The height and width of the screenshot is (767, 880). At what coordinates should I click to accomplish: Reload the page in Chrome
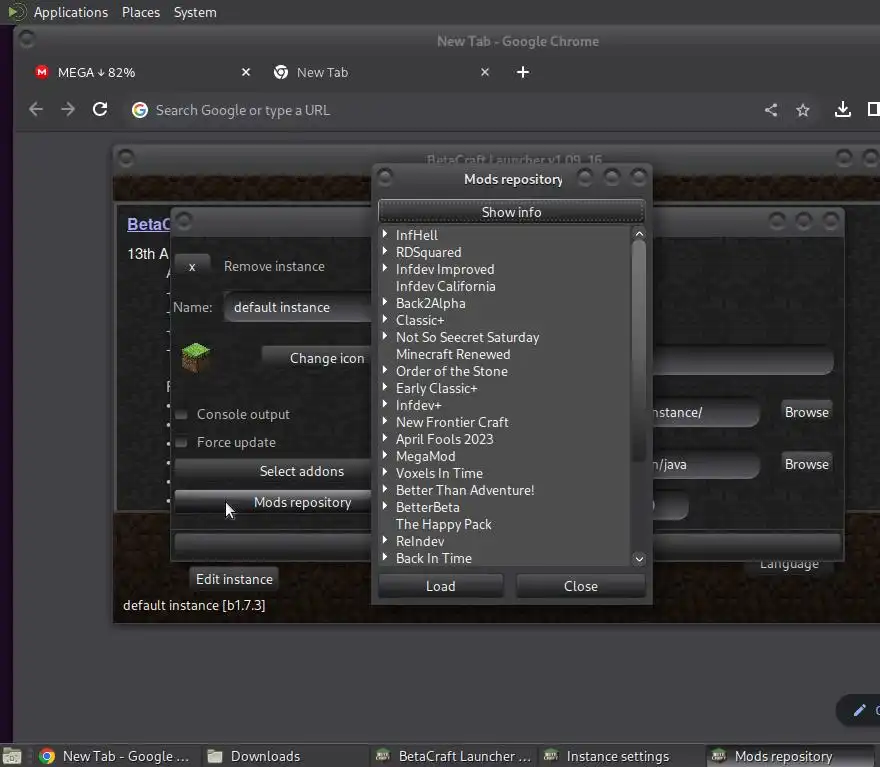click(x=100, y=109)
